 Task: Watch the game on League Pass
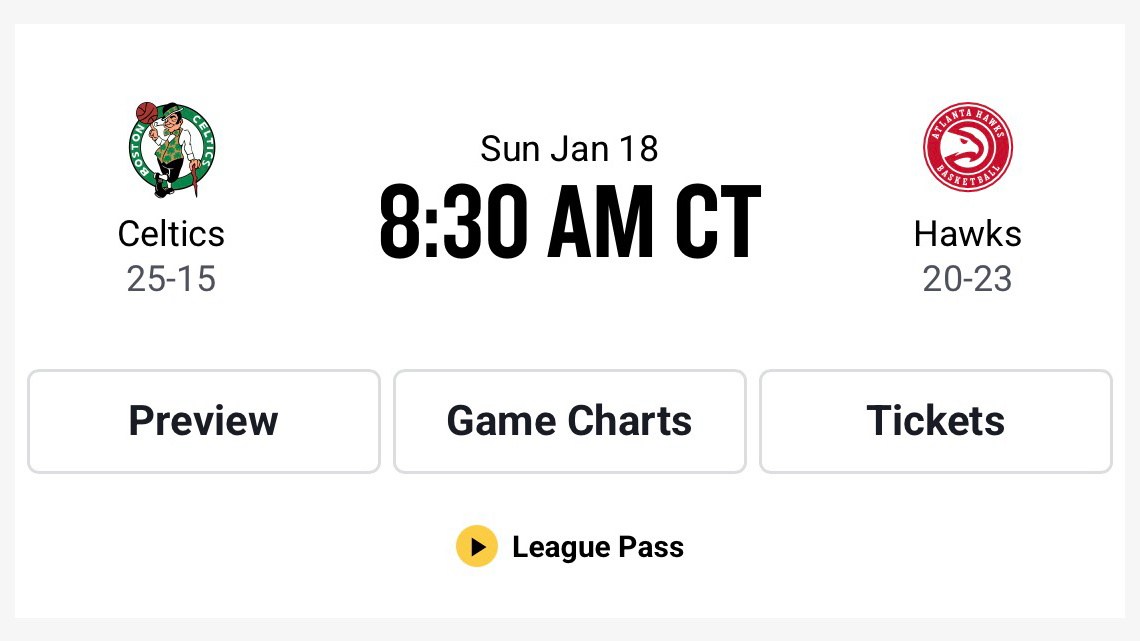pyautogui.click(x=570, y=547)
